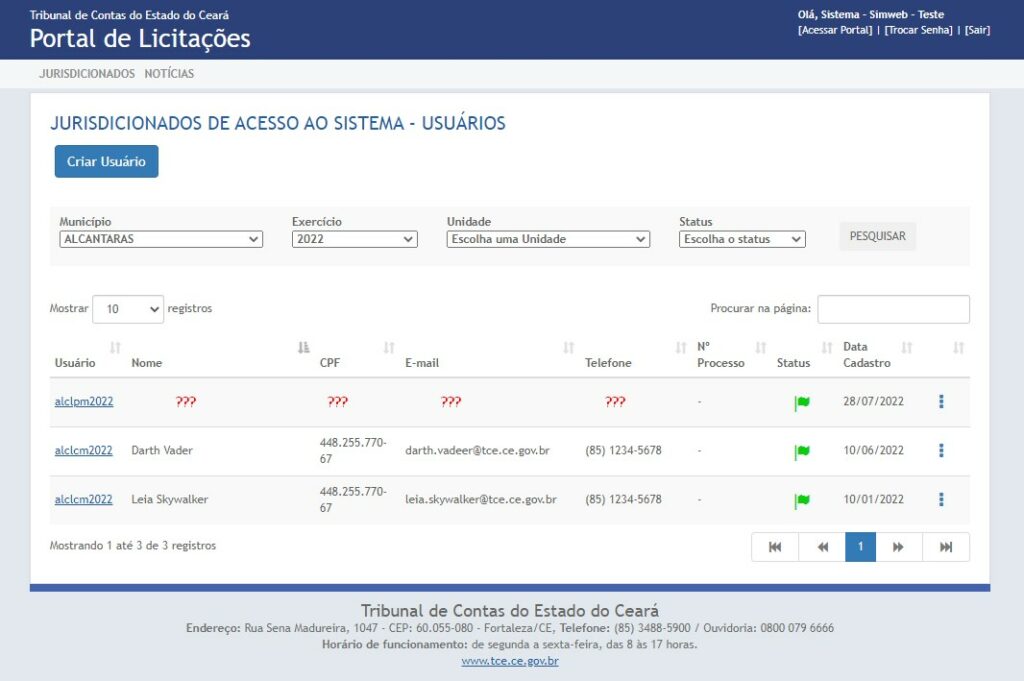
Task: Click the next page arrow in pagination
Action: click(898, 547)
